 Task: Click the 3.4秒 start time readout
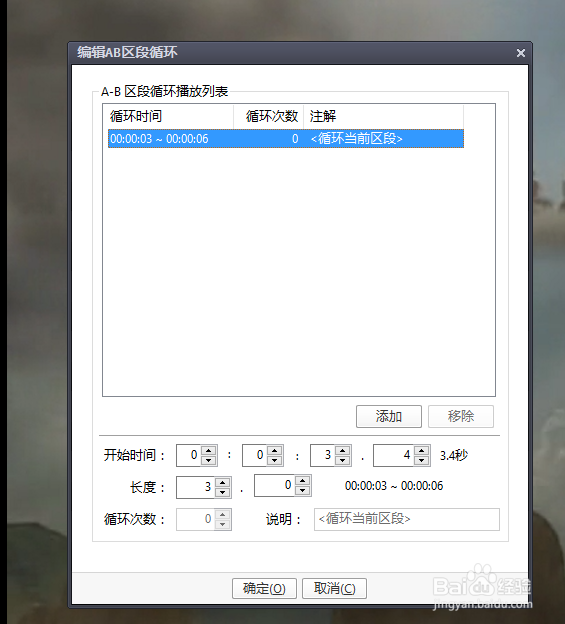454,455
